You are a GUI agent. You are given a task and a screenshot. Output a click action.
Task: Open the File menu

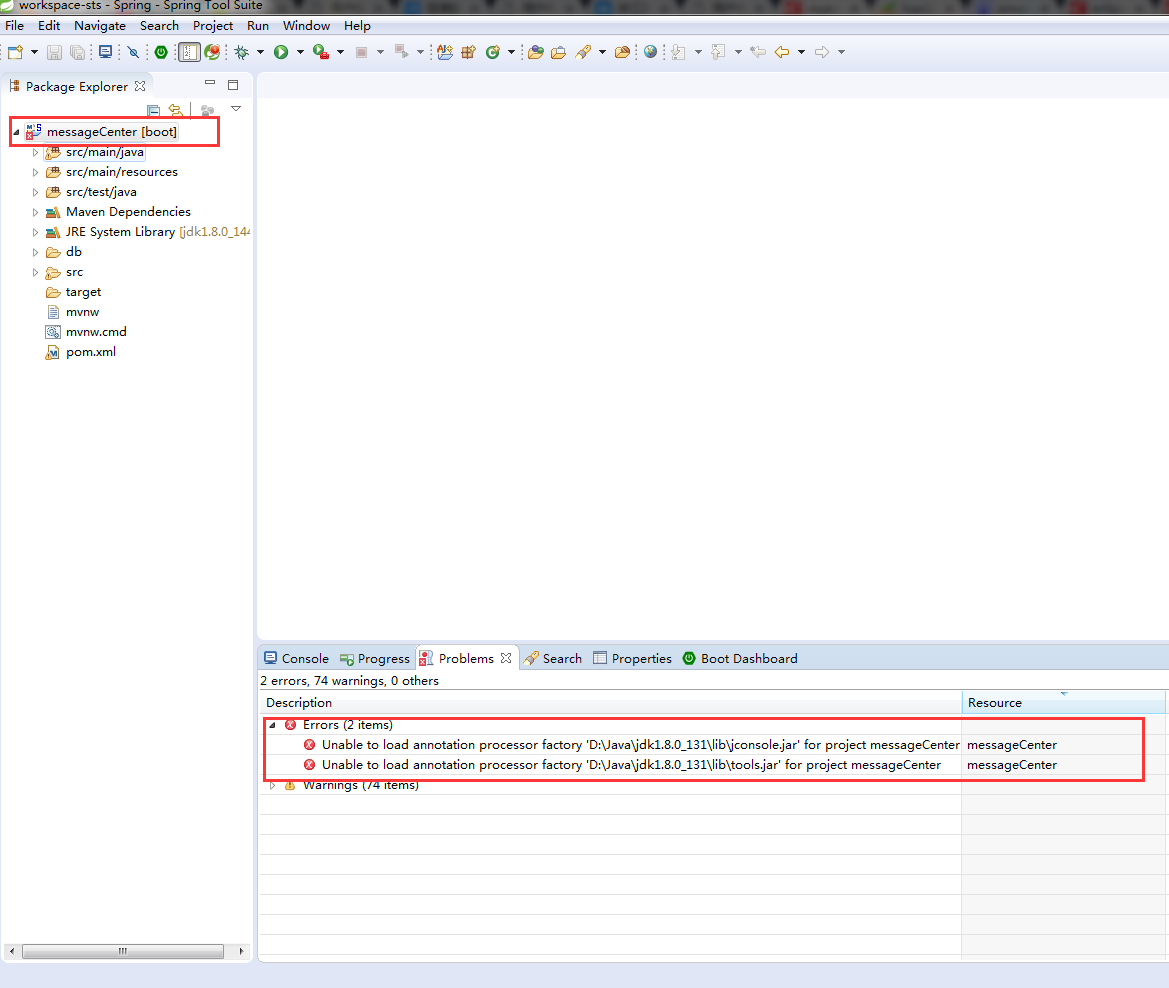14,25
